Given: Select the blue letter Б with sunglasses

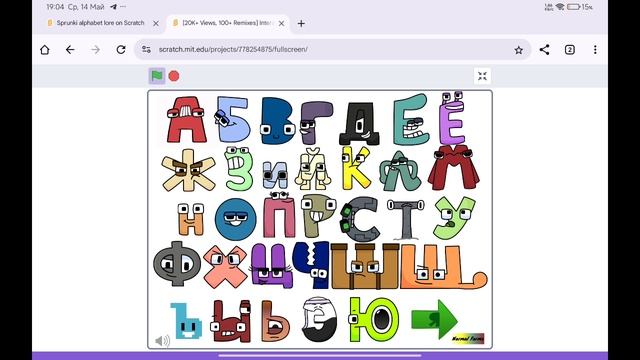Looking at the screenshot, I should pyautogui.click(x=232, y=119).
